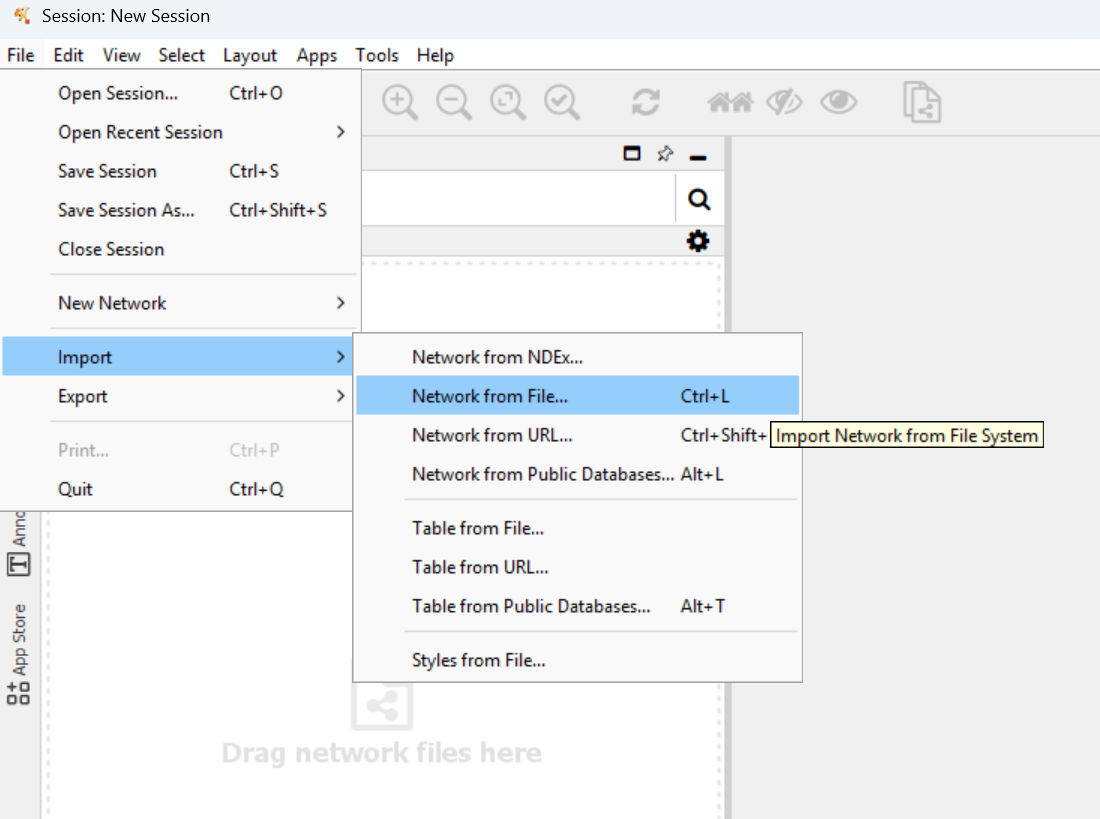Select Network from File...
This screenshot has width=1100, height=819.
pyautogui.click(x=577, y=396)
